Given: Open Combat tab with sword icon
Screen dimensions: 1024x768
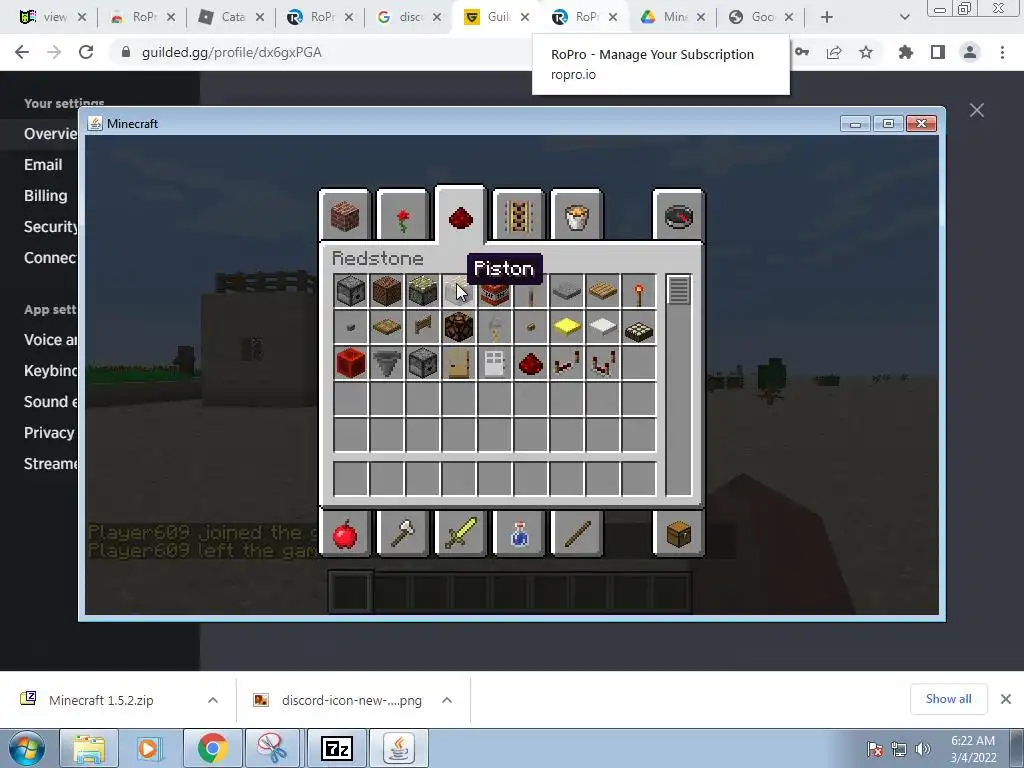Looking at the screenshot, I should 460,534.
